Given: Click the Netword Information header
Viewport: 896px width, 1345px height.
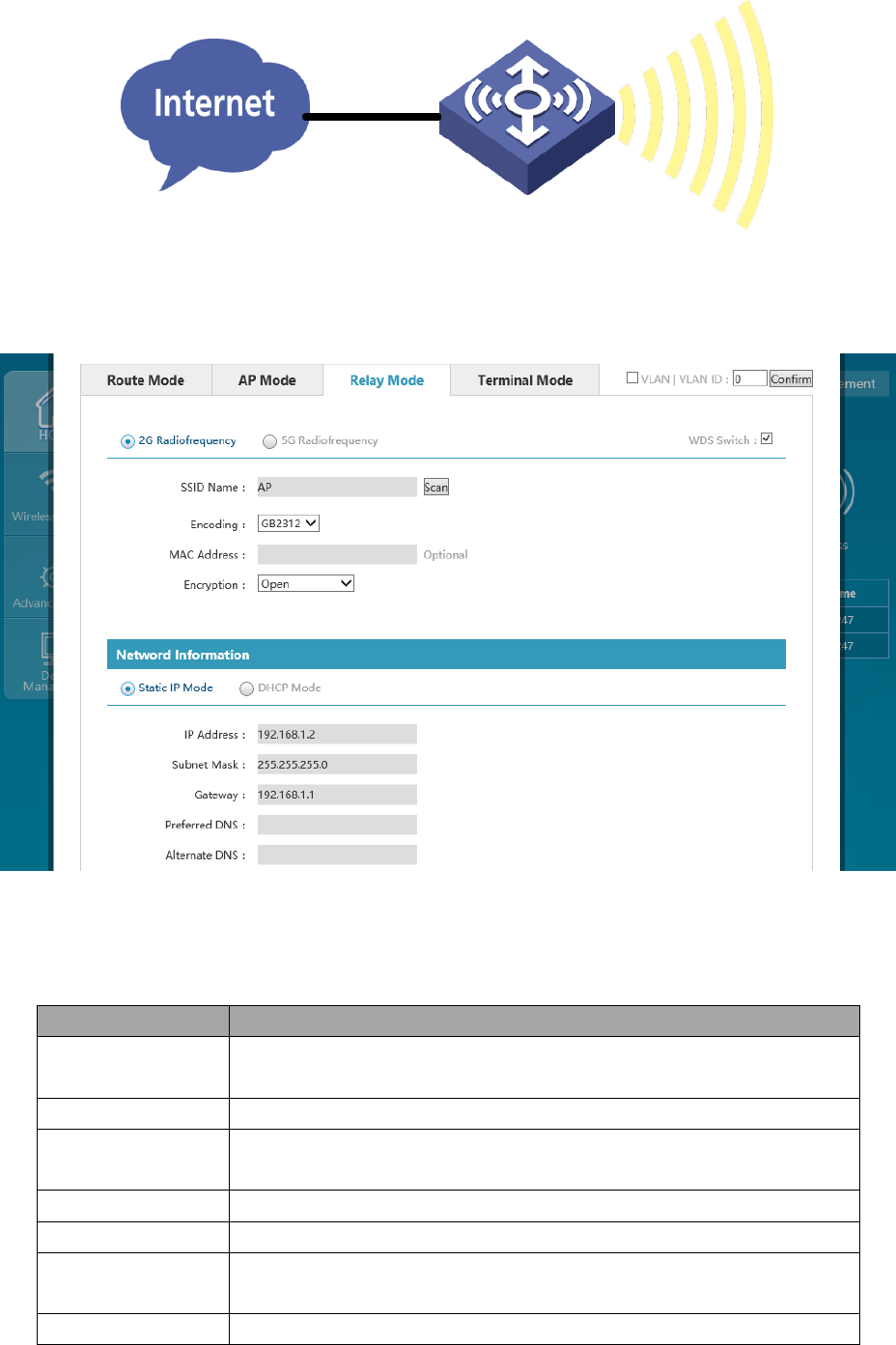Looking at the screenshot, I should [x=446, y=655].
